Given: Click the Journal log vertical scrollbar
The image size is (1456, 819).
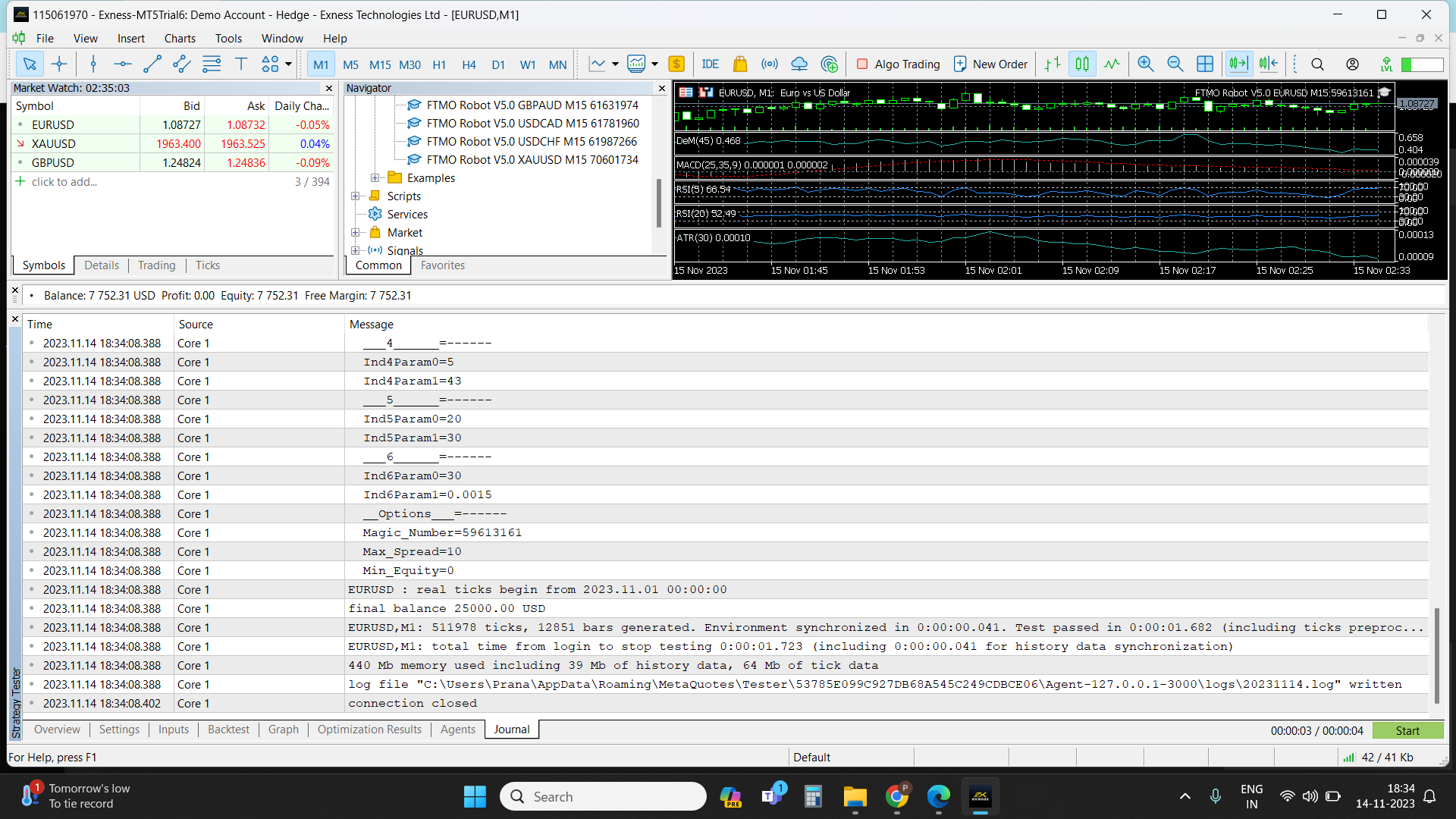Looking at the screenshot, I should tap(1436, 654).
